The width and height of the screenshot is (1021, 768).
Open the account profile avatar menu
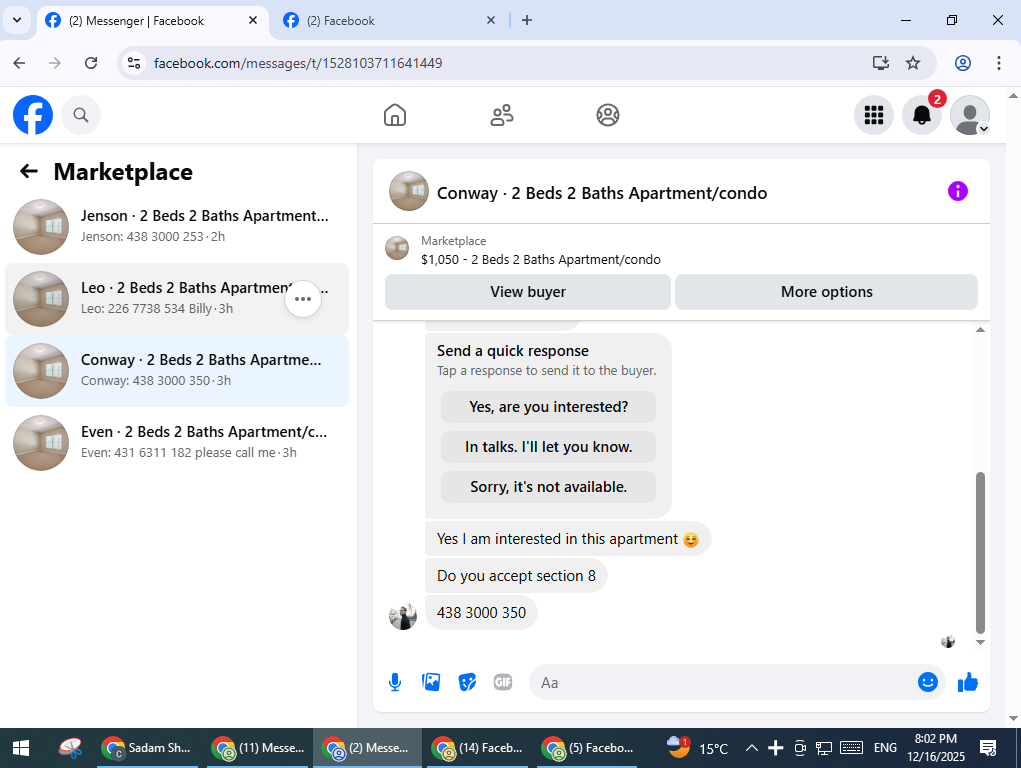[970, 115]
